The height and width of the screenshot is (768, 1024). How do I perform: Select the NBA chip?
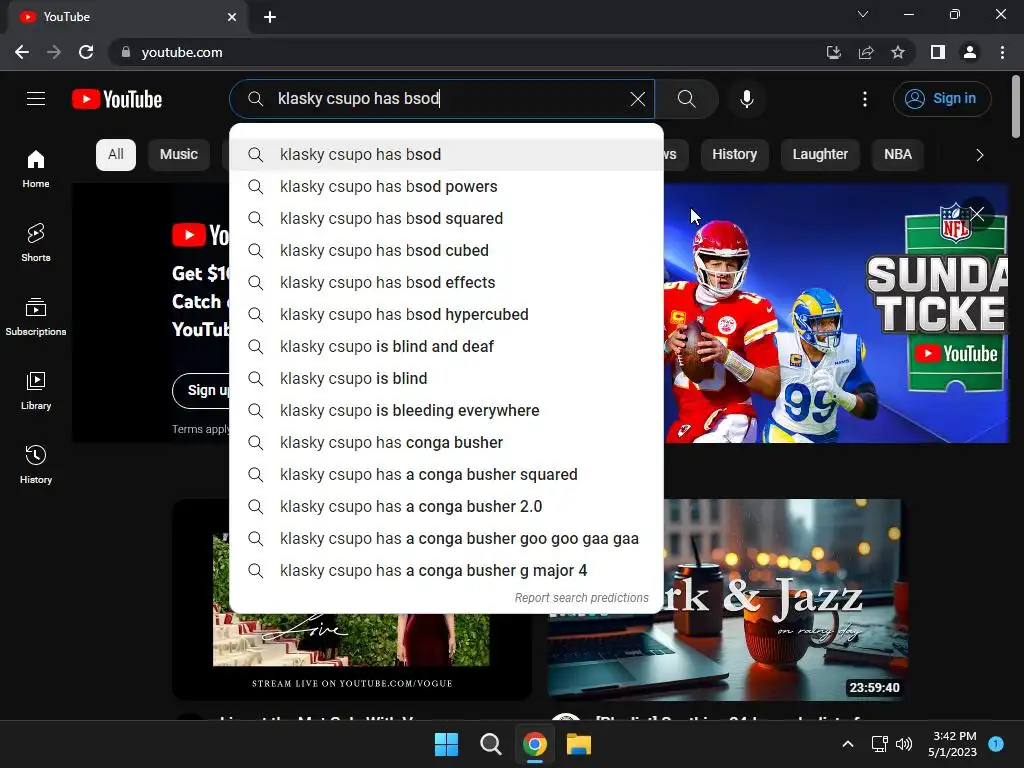coord(898,155)
